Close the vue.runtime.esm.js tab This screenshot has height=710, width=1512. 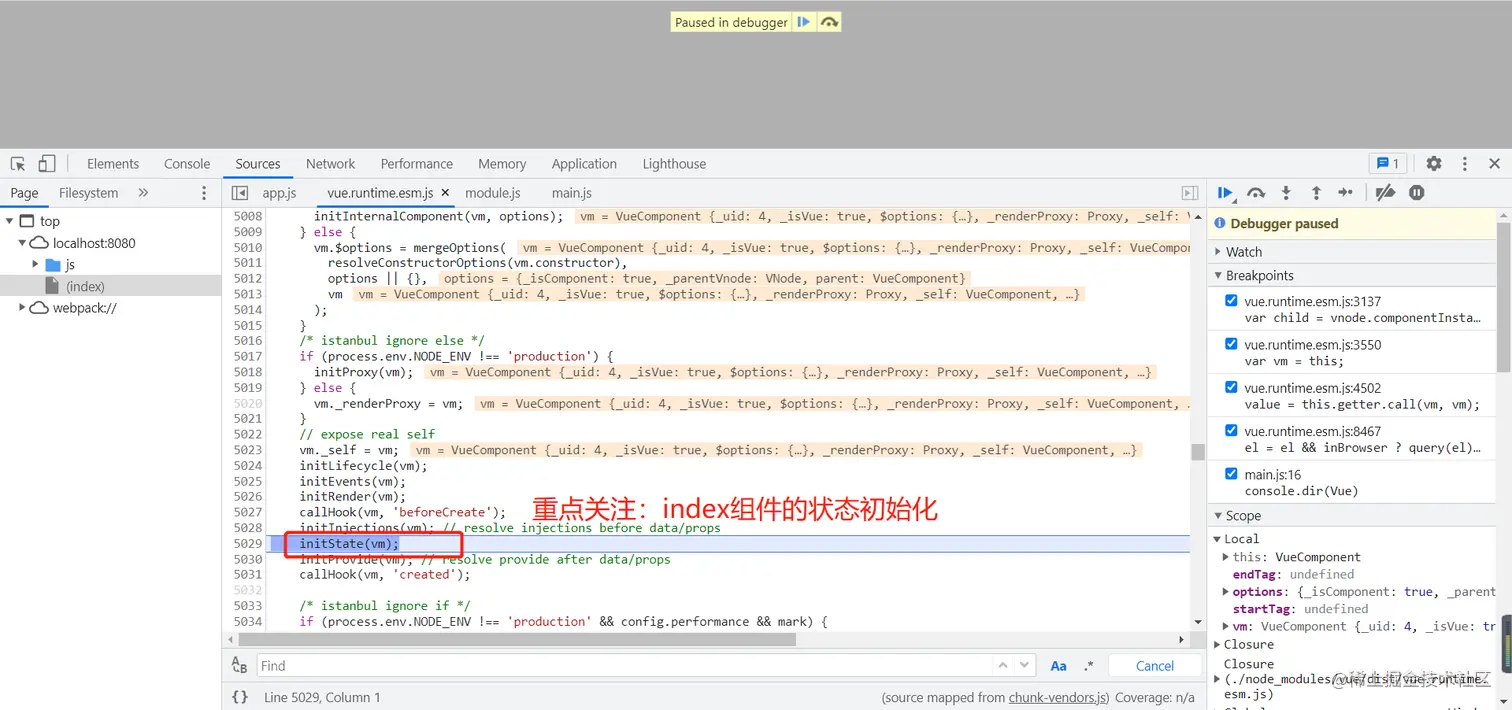point(445,193)
